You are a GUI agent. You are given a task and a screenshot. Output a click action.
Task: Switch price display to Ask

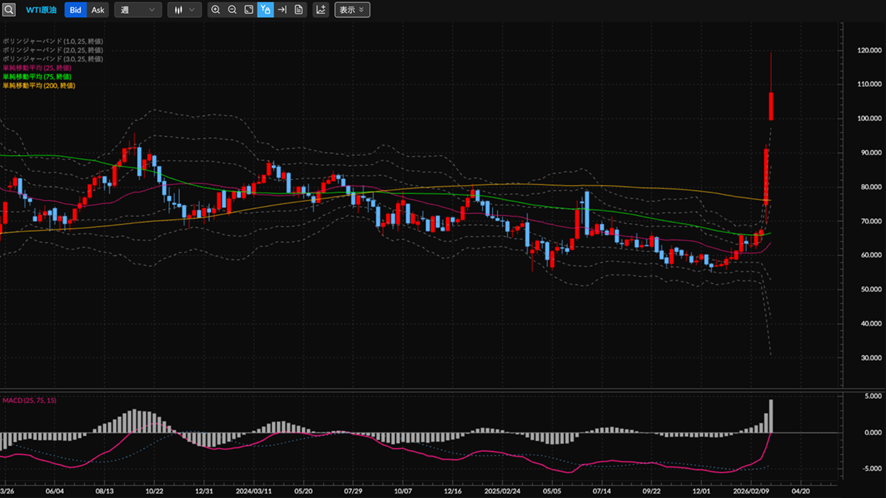pos(98,10)
